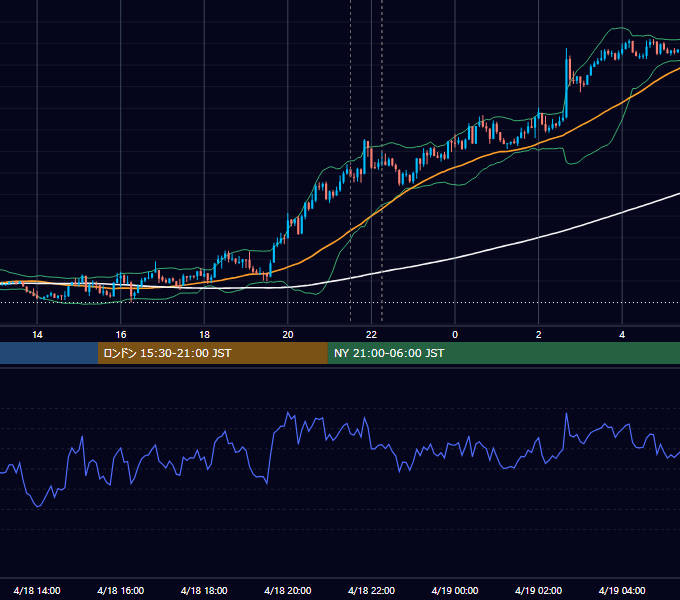Screen dimensions: 680x600
Task: Click the 0 hour label on price chart axis
Action: [455, 335]
